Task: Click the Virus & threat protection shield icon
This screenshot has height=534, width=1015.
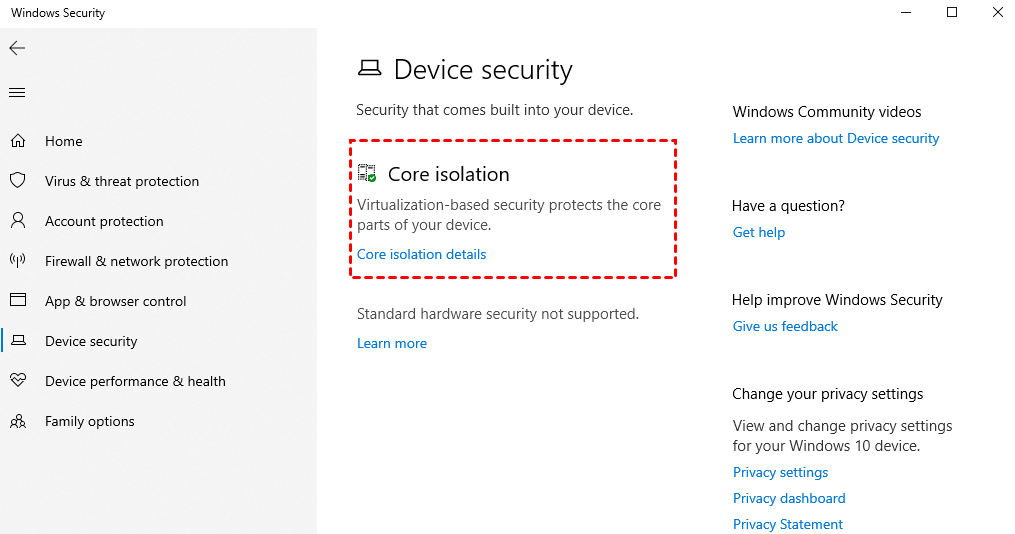Action: tap(18, 181)
